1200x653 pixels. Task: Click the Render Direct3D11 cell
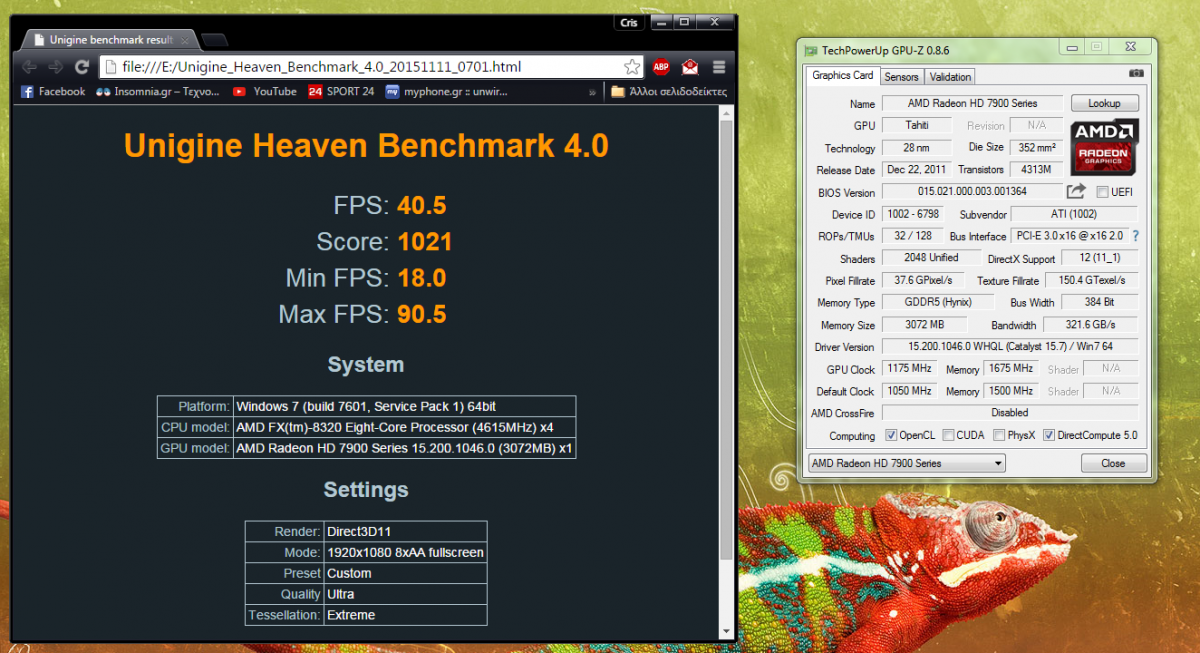(x=405, y=532)
